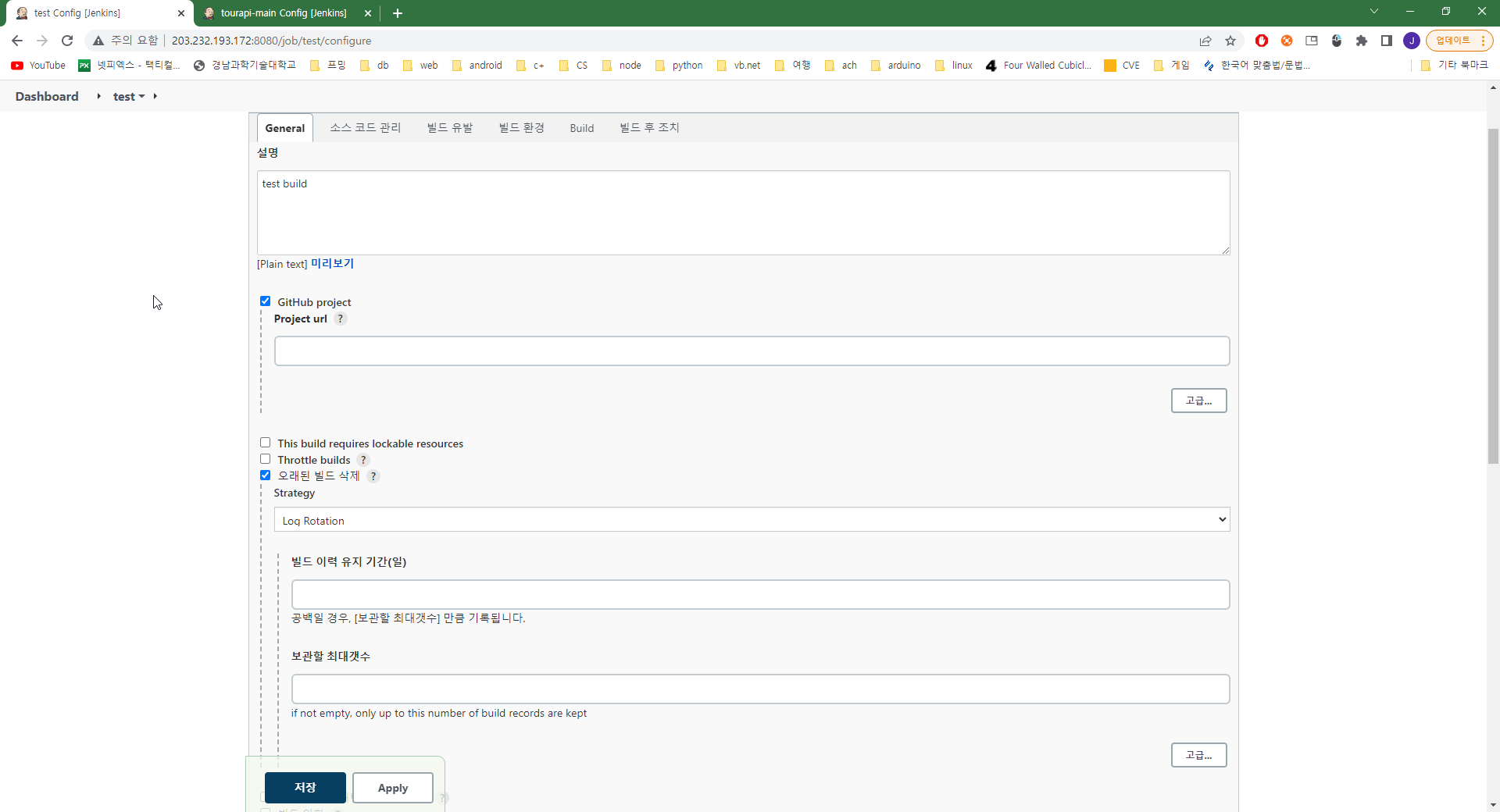This screenshot has width=1500, height=812.
Task: Click the Apply button
Action: [x=391, y=788]
